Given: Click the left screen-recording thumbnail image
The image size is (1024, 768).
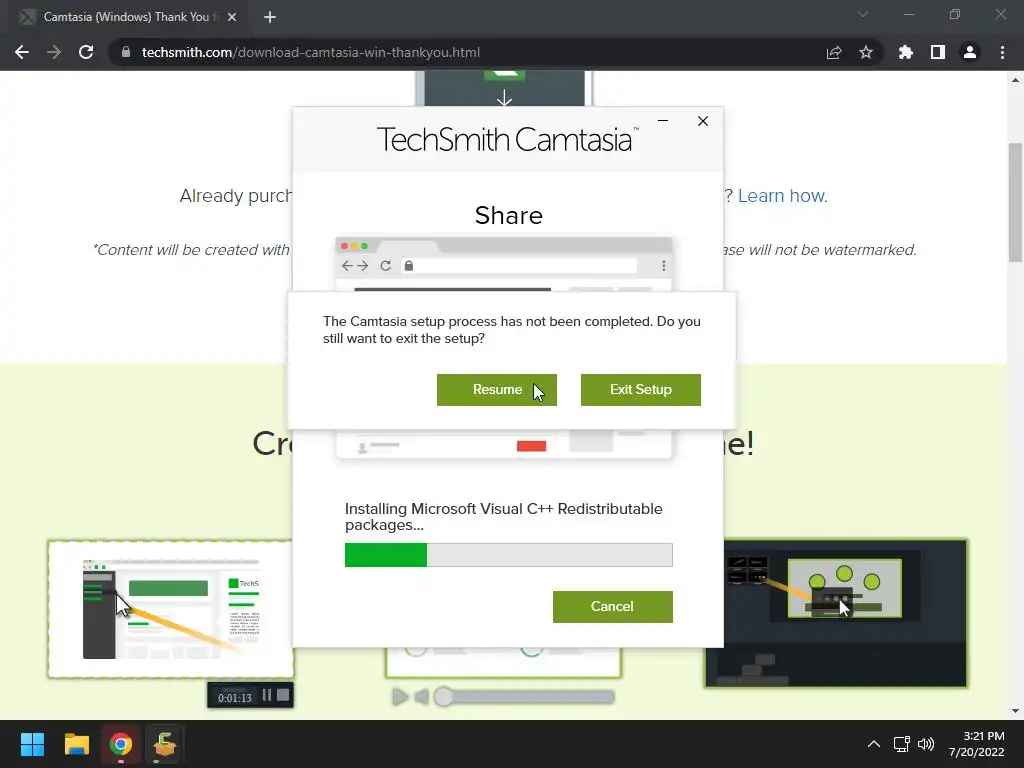Looking at the screenshot, I should click(170, 609).
